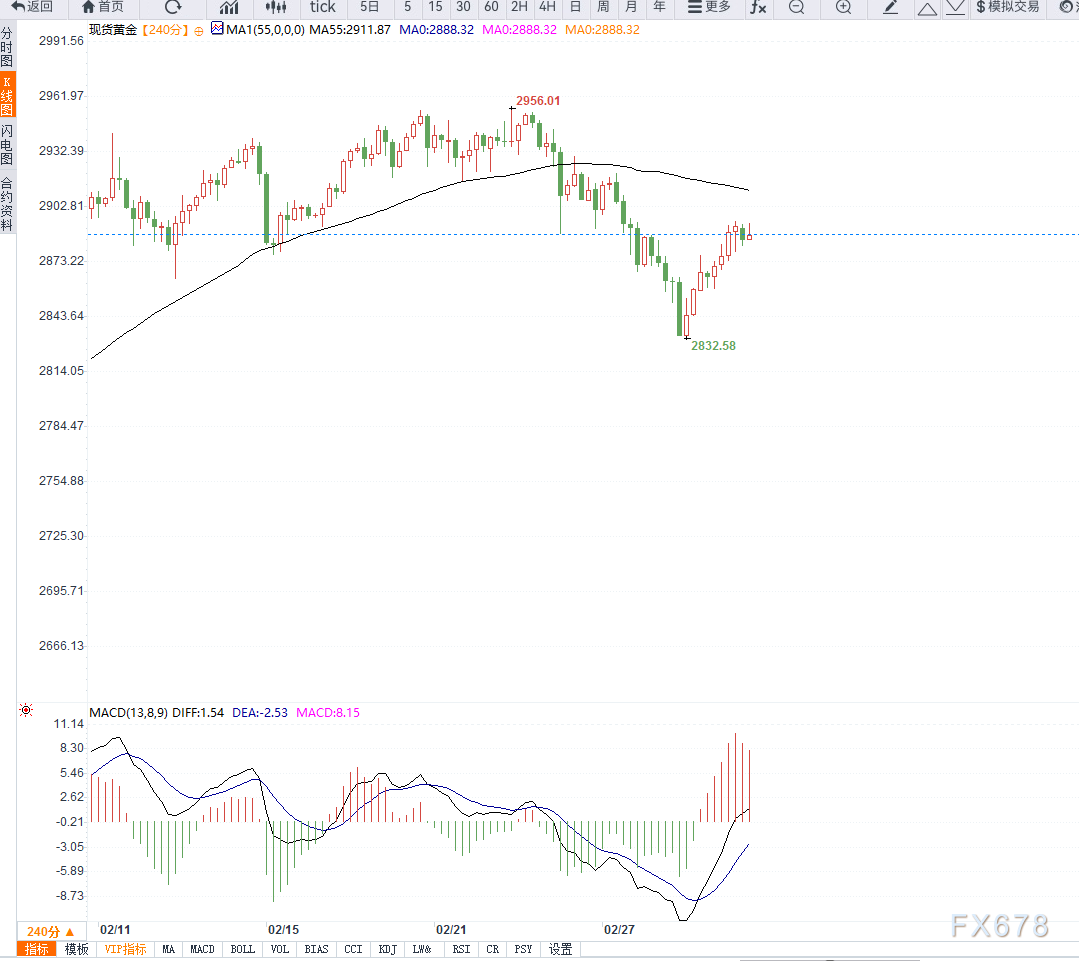Screen dimensions: 1079x961
Task: Click the MA1 indicator legend icon
Action: [x=216, y=29]
